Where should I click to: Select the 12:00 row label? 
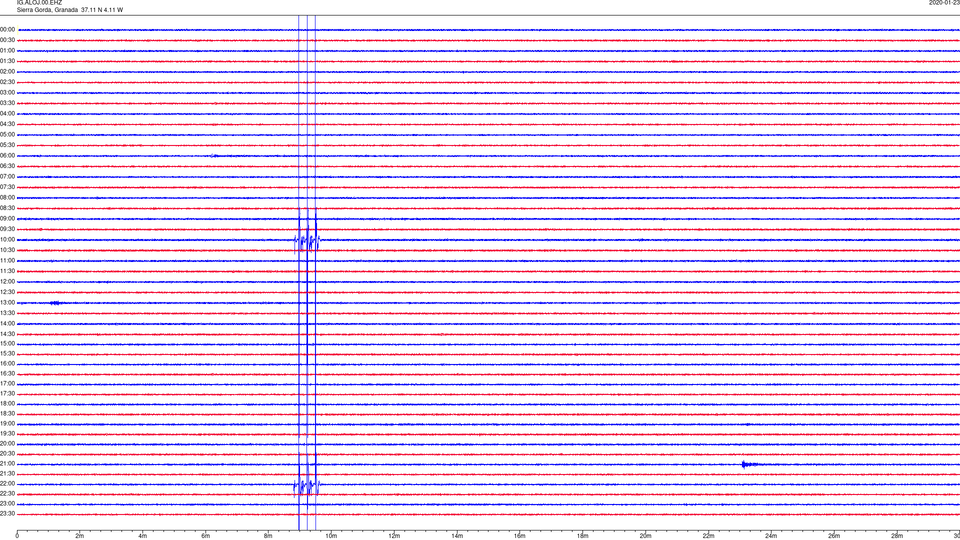coord(7,282)
